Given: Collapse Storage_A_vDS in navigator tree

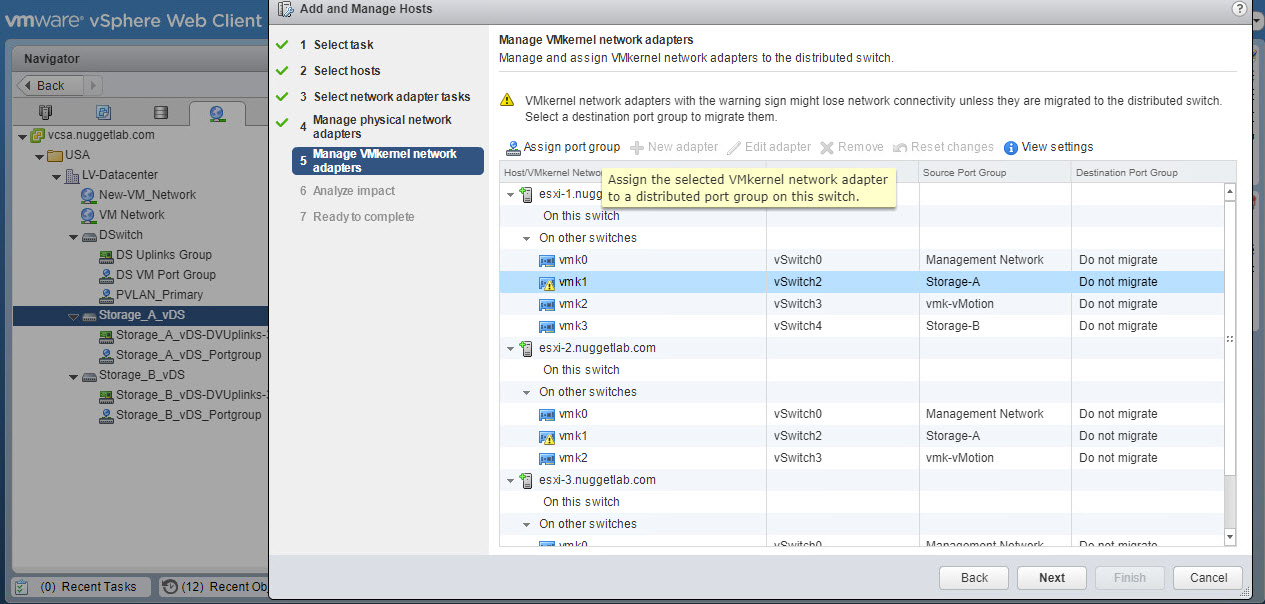Looking at the screenshot, I should [x=73, y=315].
